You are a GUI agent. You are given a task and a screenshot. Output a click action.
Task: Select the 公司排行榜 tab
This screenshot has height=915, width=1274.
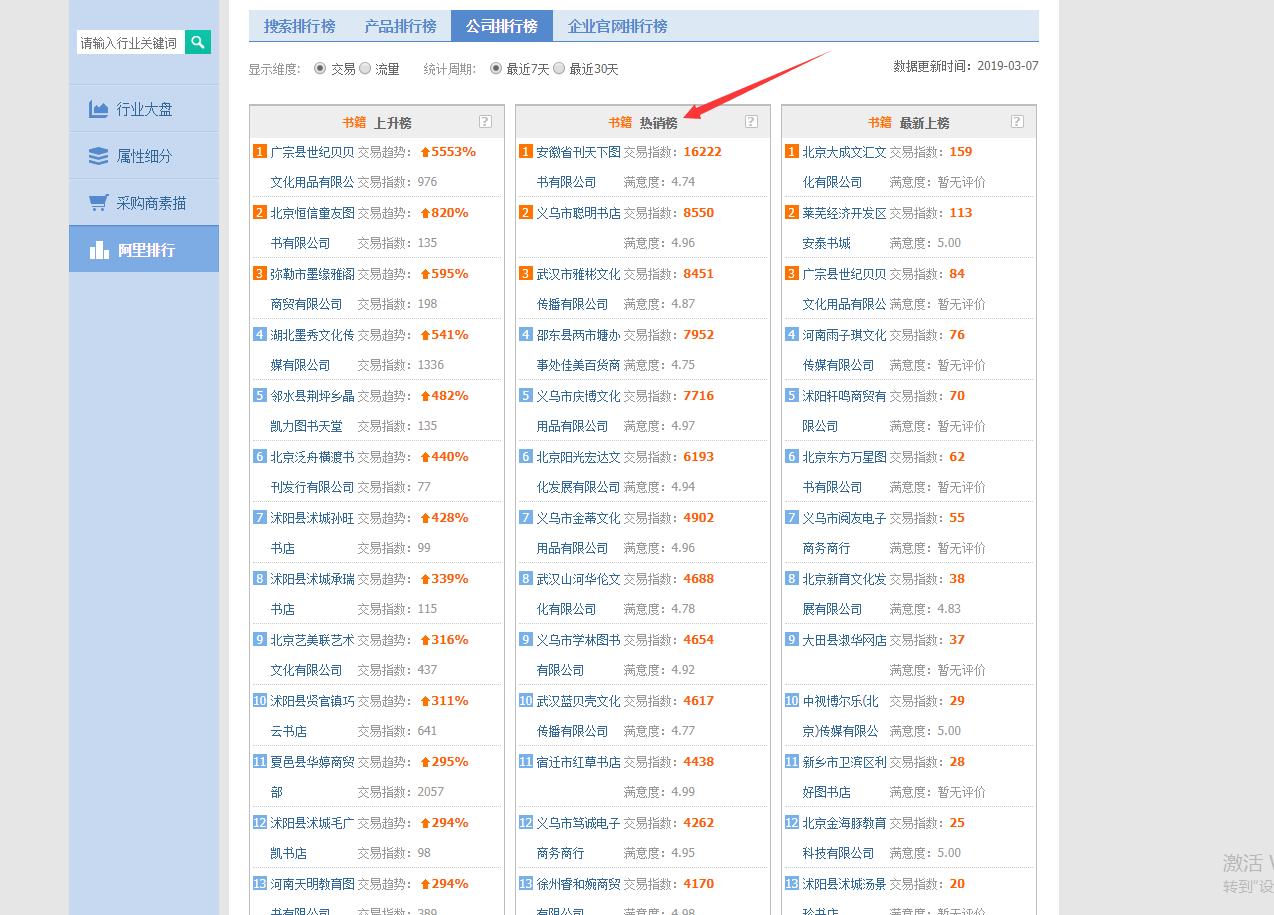pos(501,26)
